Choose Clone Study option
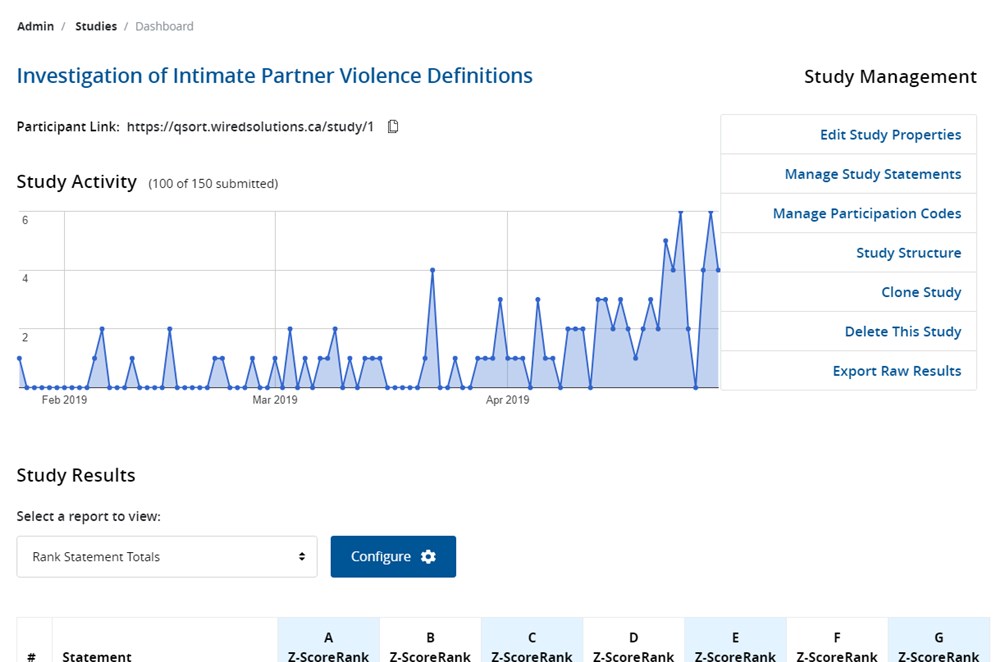The height and width of the screenshot is (662, 1000). pyautogui.click(x=920, y=292)
